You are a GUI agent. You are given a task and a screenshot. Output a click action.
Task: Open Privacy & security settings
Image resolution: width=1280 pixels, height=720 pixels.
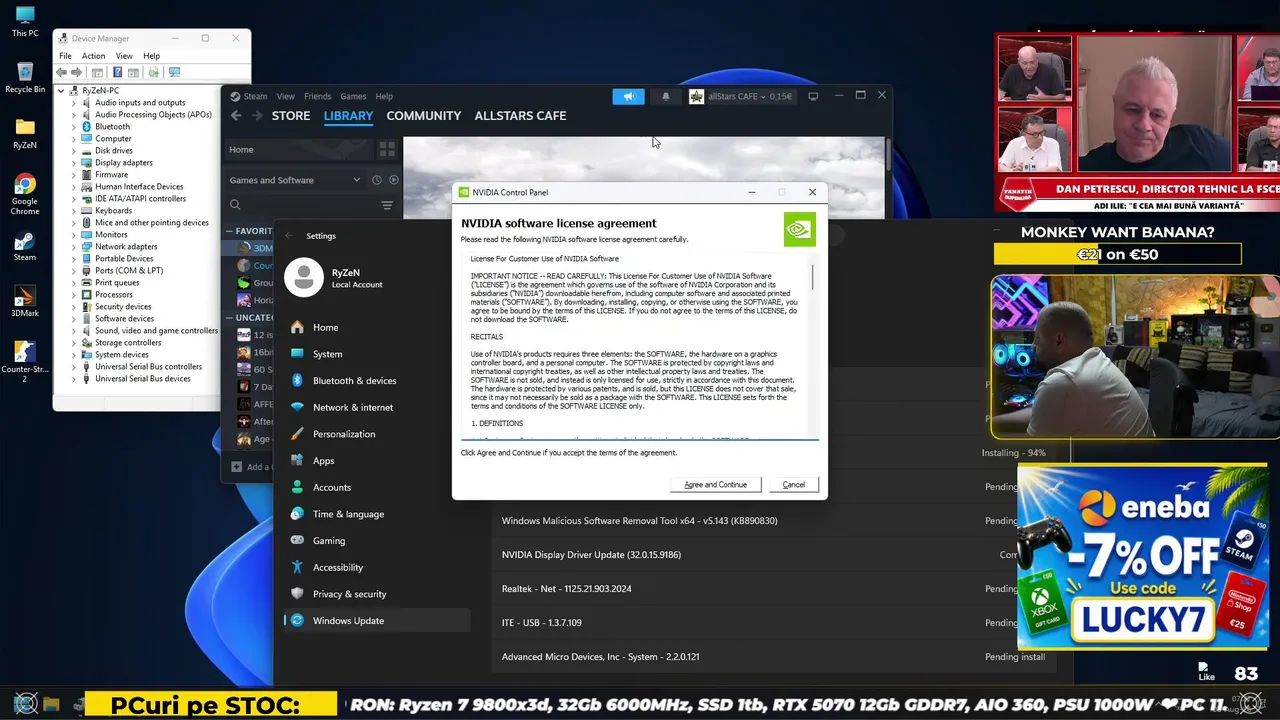(376, 594)
